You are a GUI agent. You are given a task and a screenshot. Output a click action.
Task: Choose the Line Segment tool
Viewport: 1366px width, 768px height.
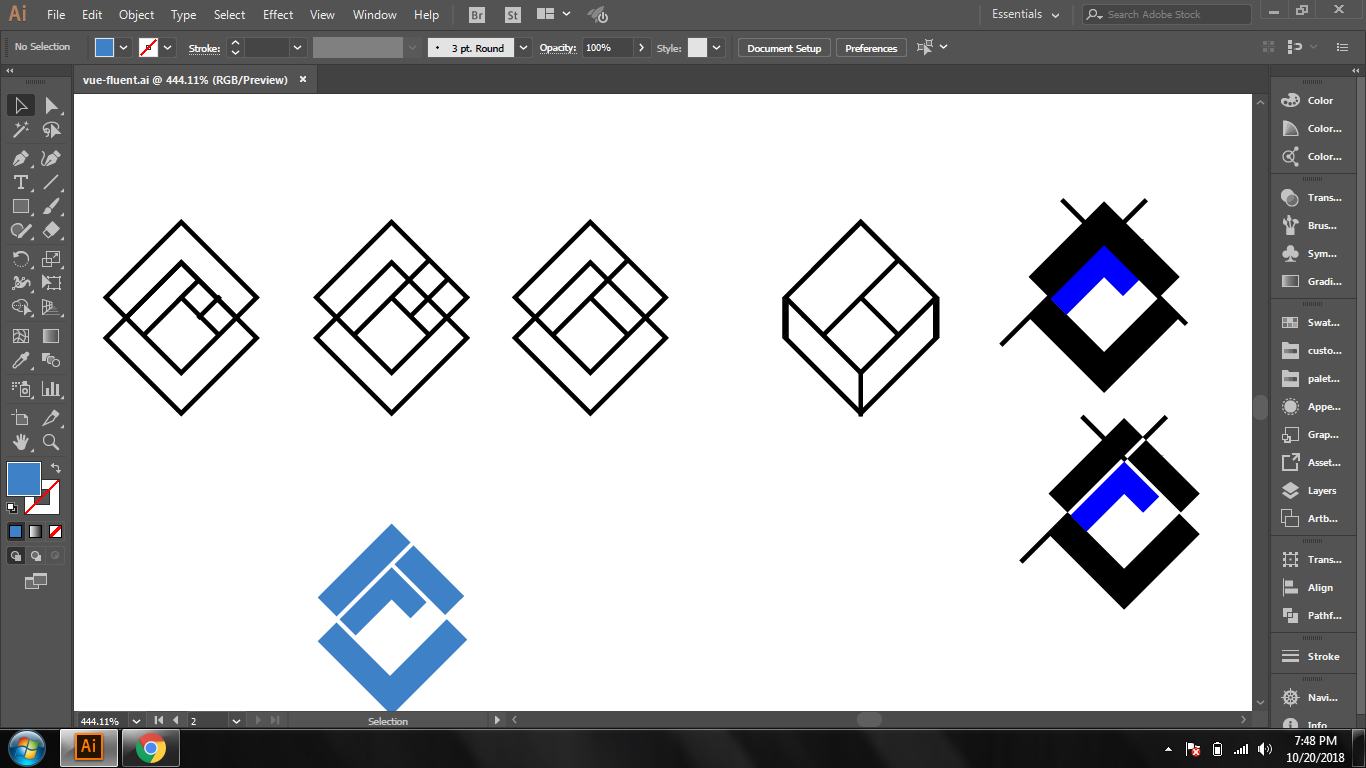51,182
